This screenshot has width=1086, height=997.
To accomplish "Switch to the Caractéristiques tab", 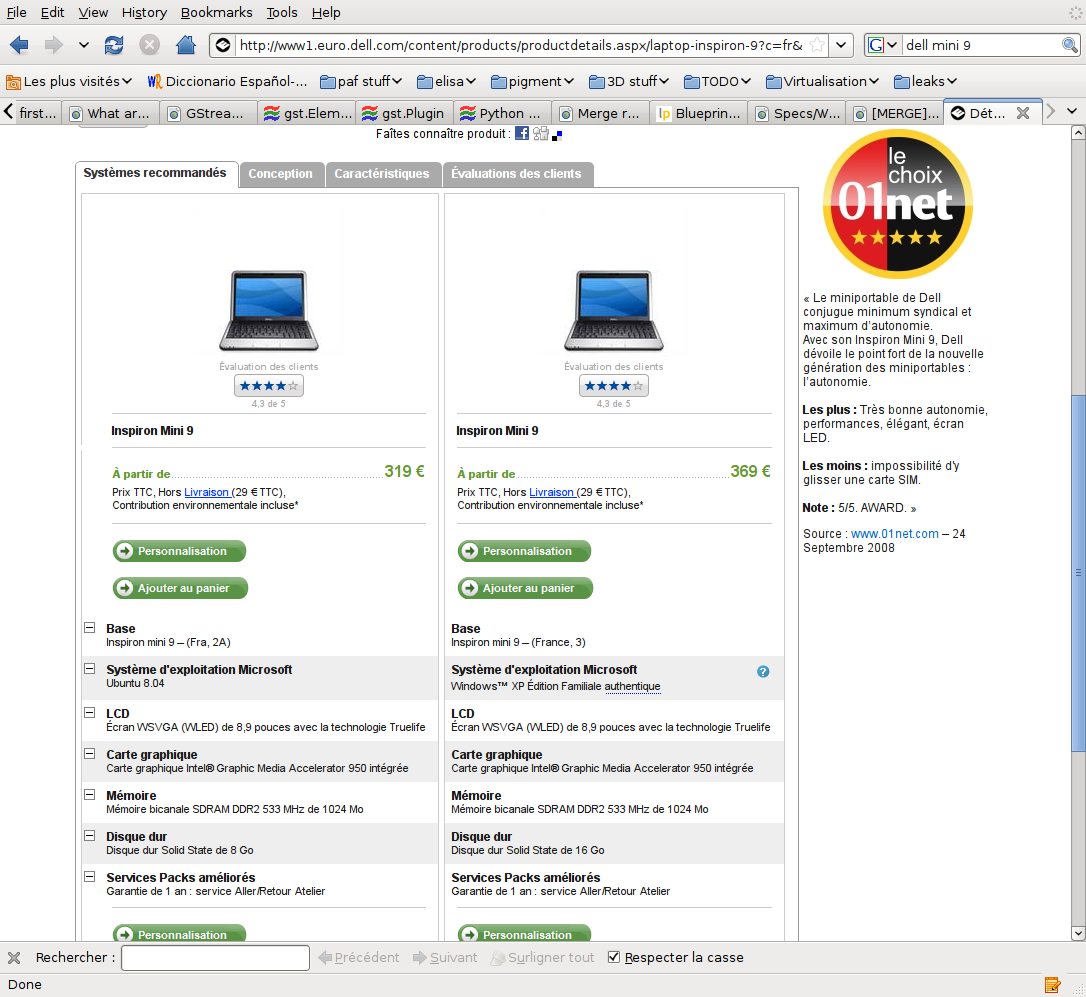I will coord(382,174).
